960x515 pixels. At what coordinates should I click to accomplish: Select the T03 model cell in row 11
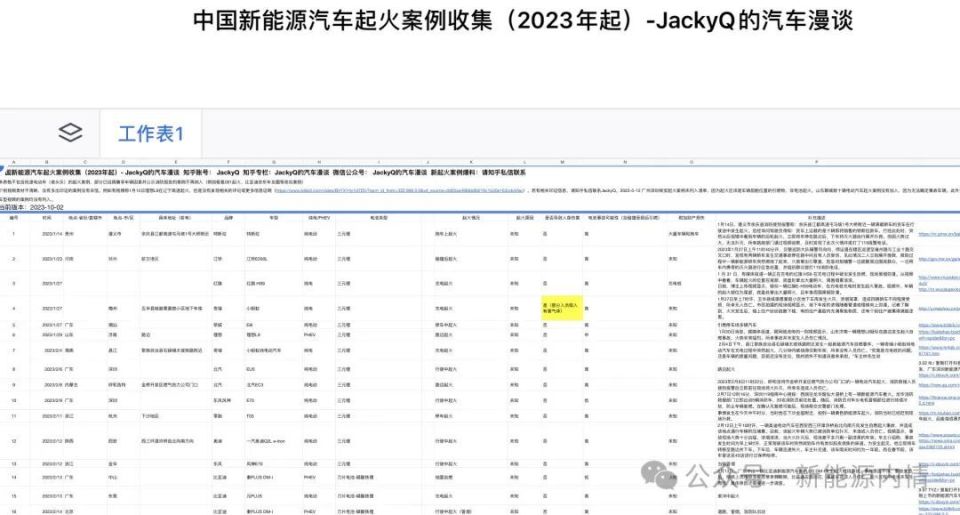[250, 416]
